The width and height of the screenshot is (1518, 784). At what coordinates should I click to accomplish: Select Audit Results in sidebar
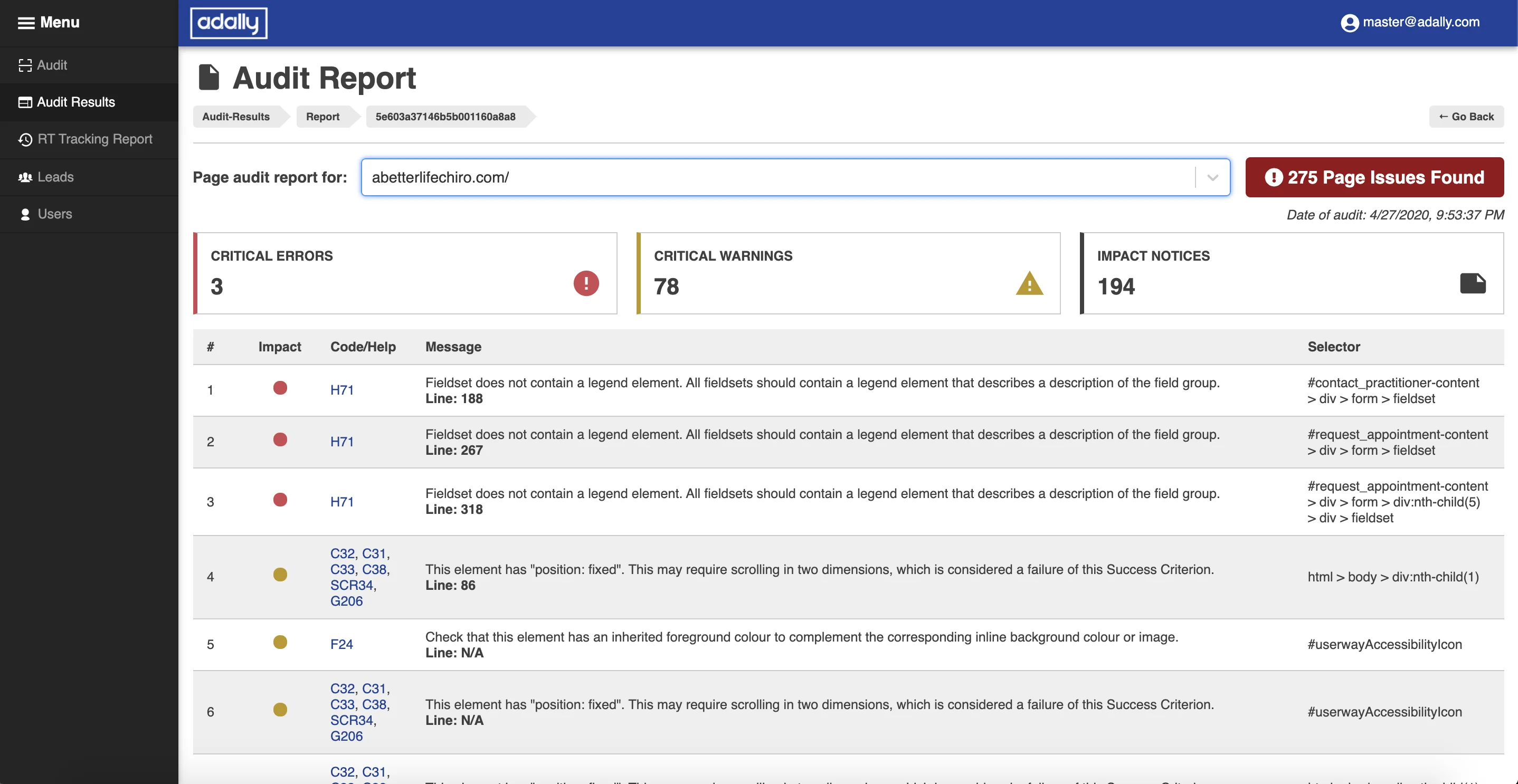(75, 102)
